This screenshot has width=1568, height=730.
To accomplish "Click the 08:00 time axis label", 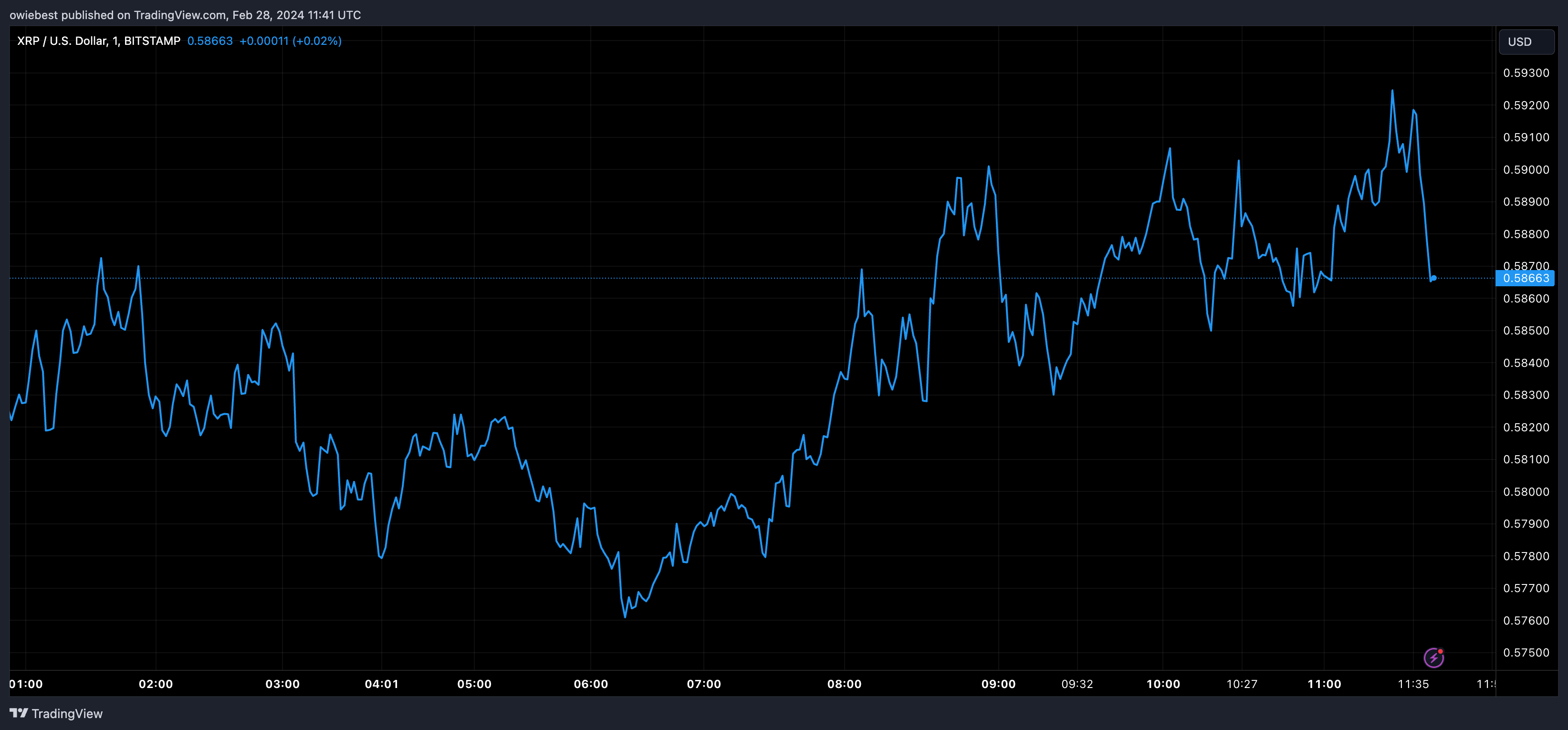I will (844, 684).
